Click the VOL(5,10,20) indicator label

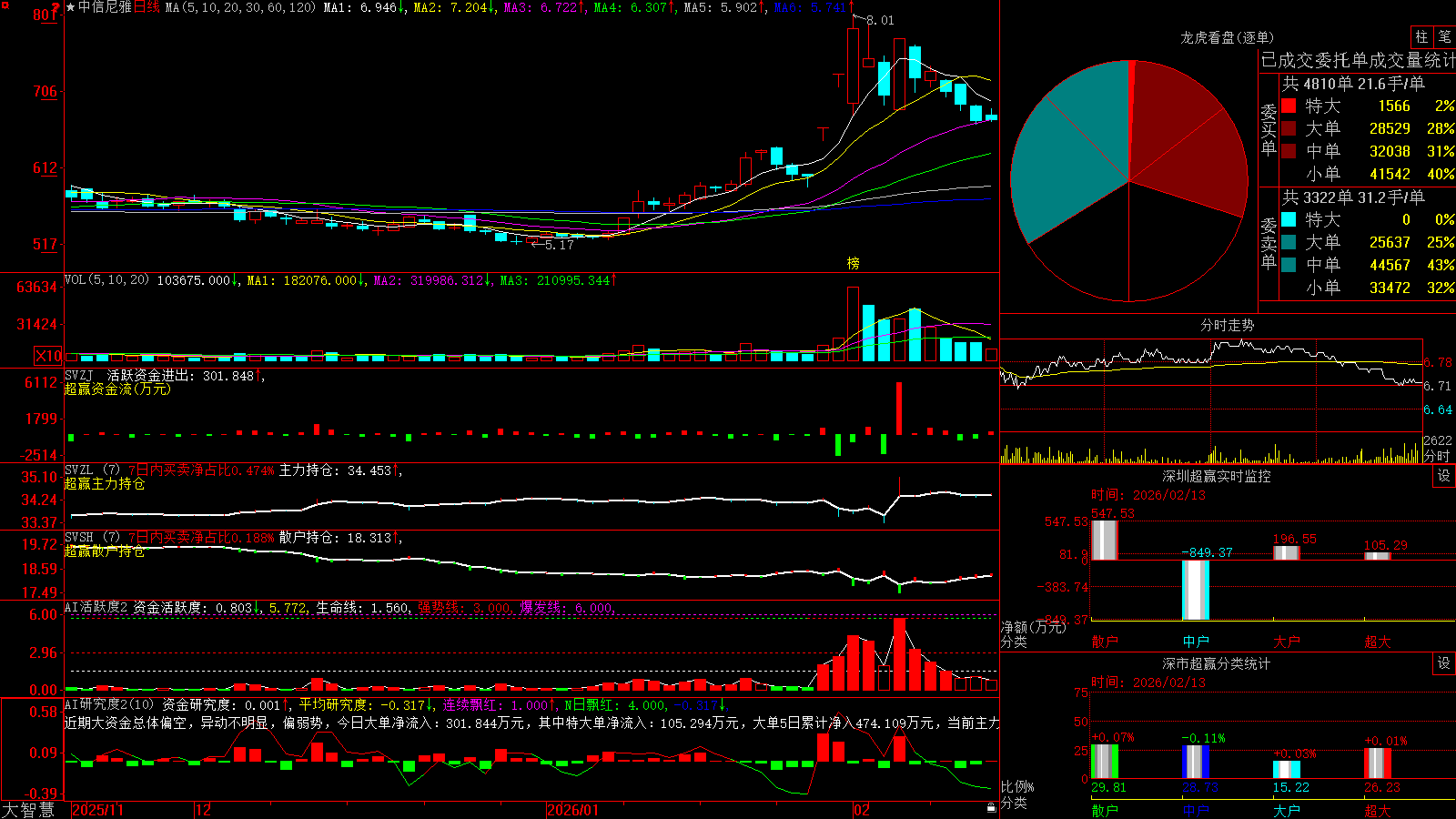point(107,279)
